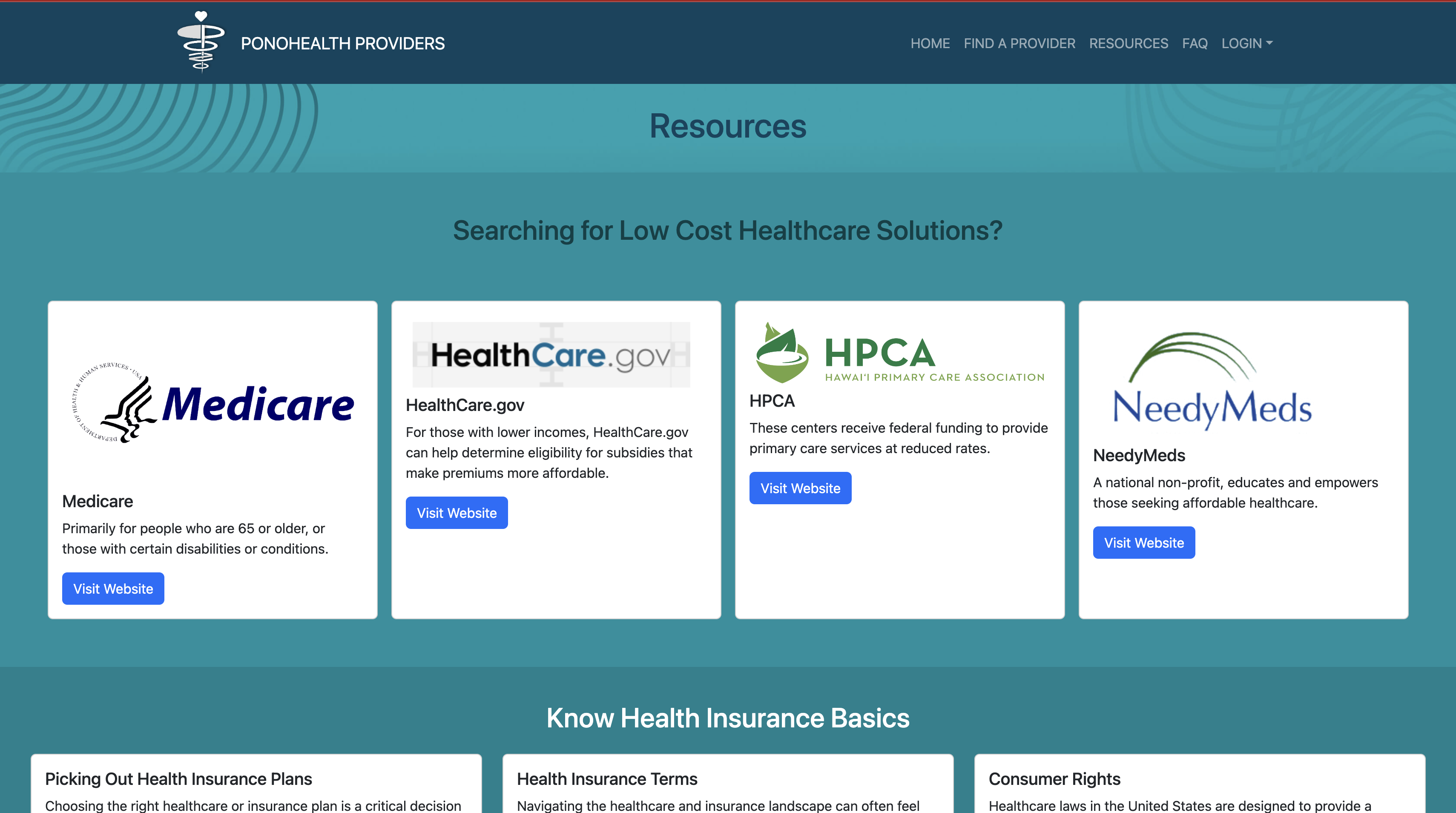The height and width of the screenshot is (813, 1456).
Task: Visit Website for the NeedyMeds card
Action: (x=1144, y=543)
